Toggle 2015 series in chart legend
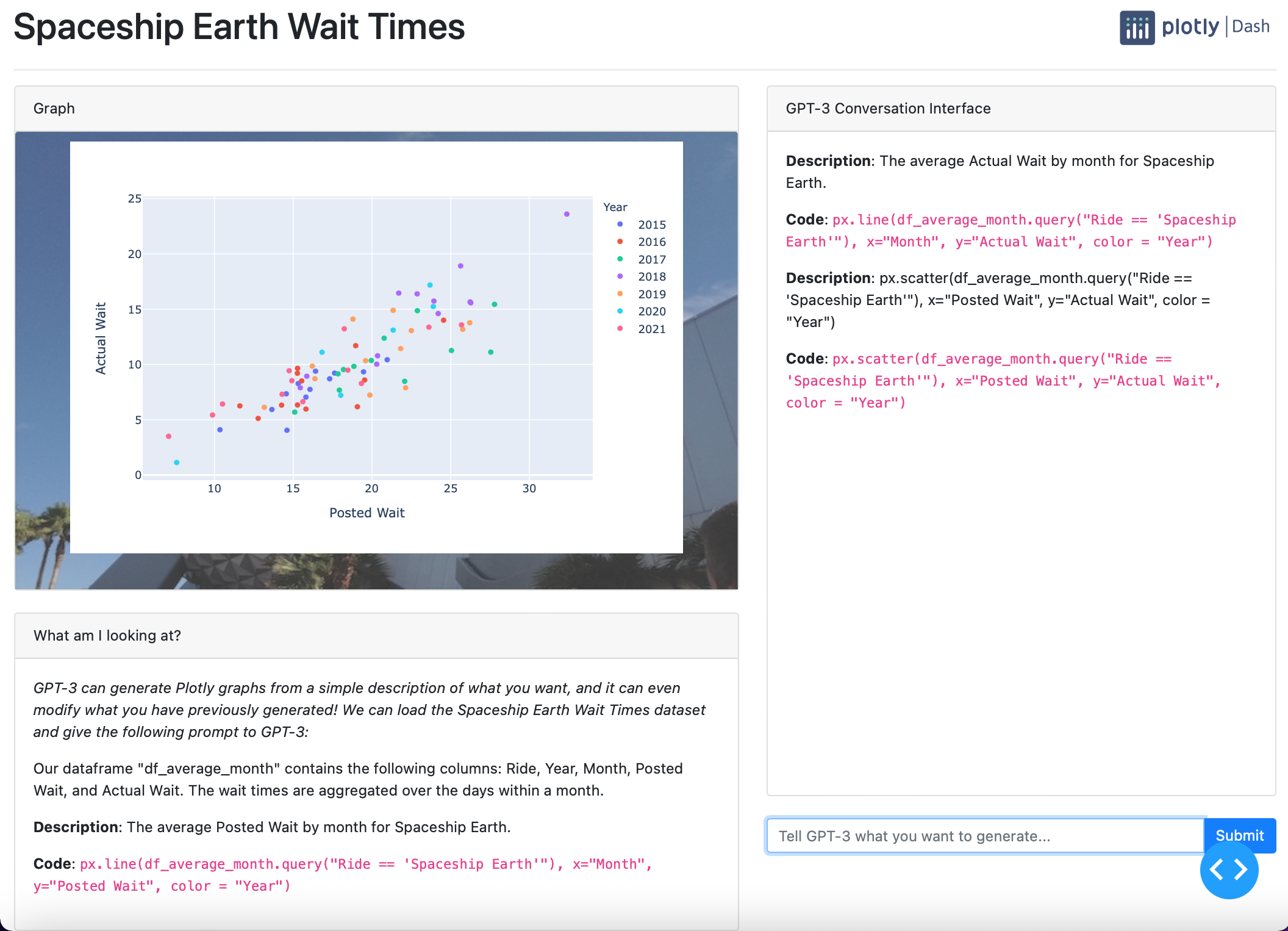 [x=651, y=225]
